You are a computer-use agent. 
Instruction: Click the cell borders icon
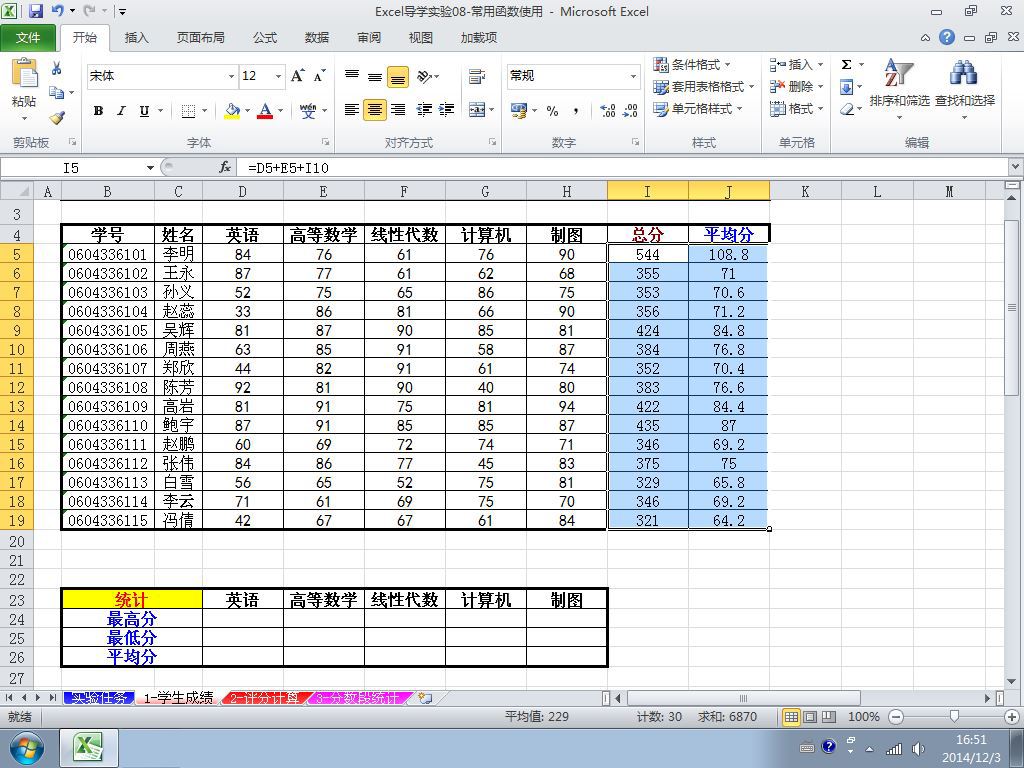pos(188,111)
